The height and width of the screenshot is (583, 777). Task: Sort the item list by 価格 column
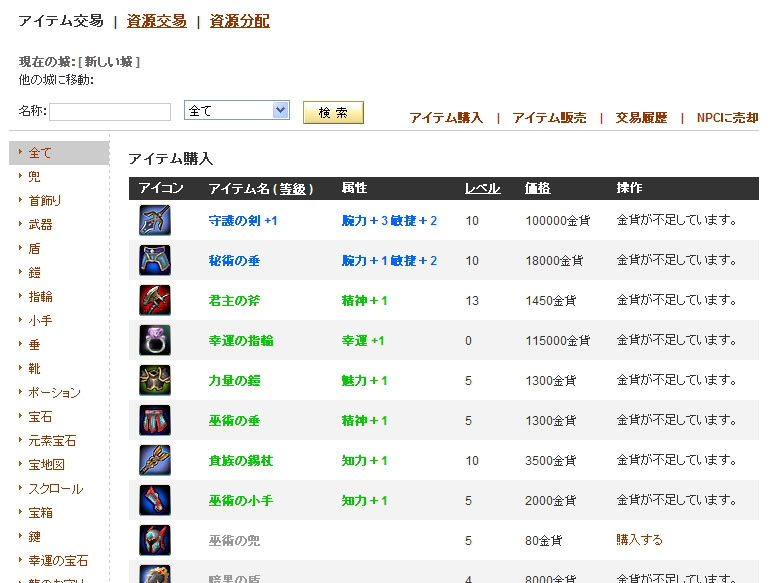click(x=537, y=188)
